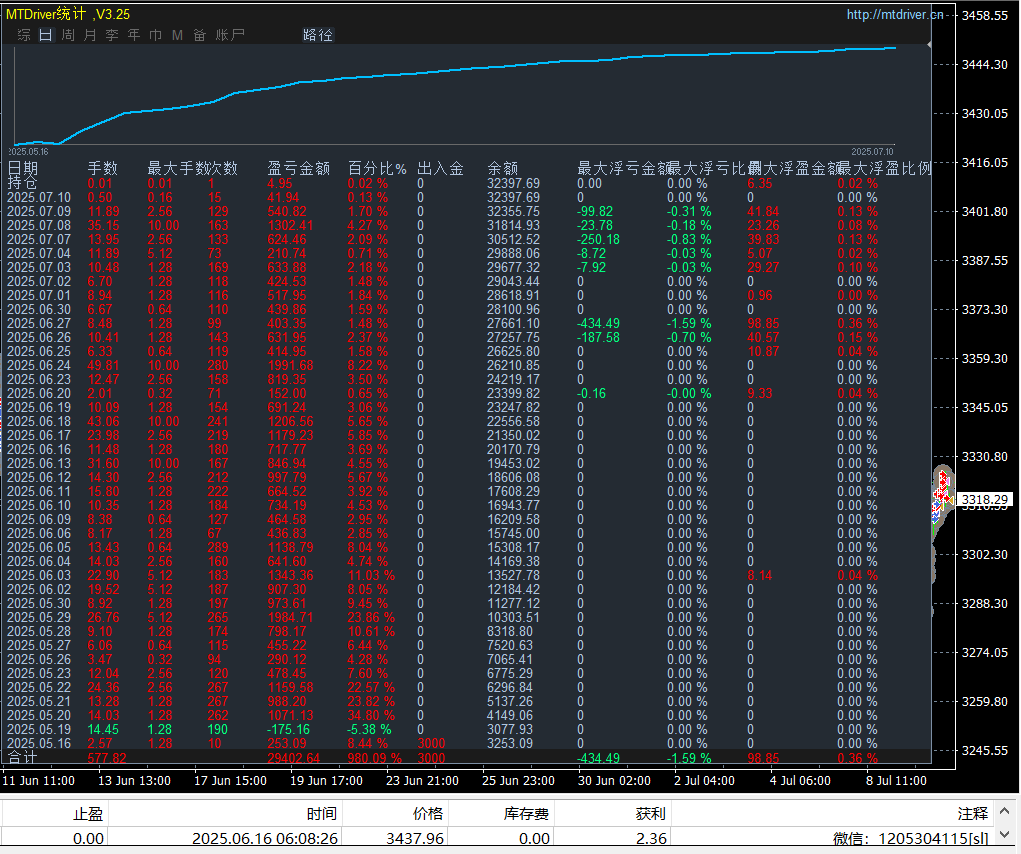This screenshot has width=1021, height=854.
Task: Switch to the 综 summary tab
Action: click(x=24, y=35)
